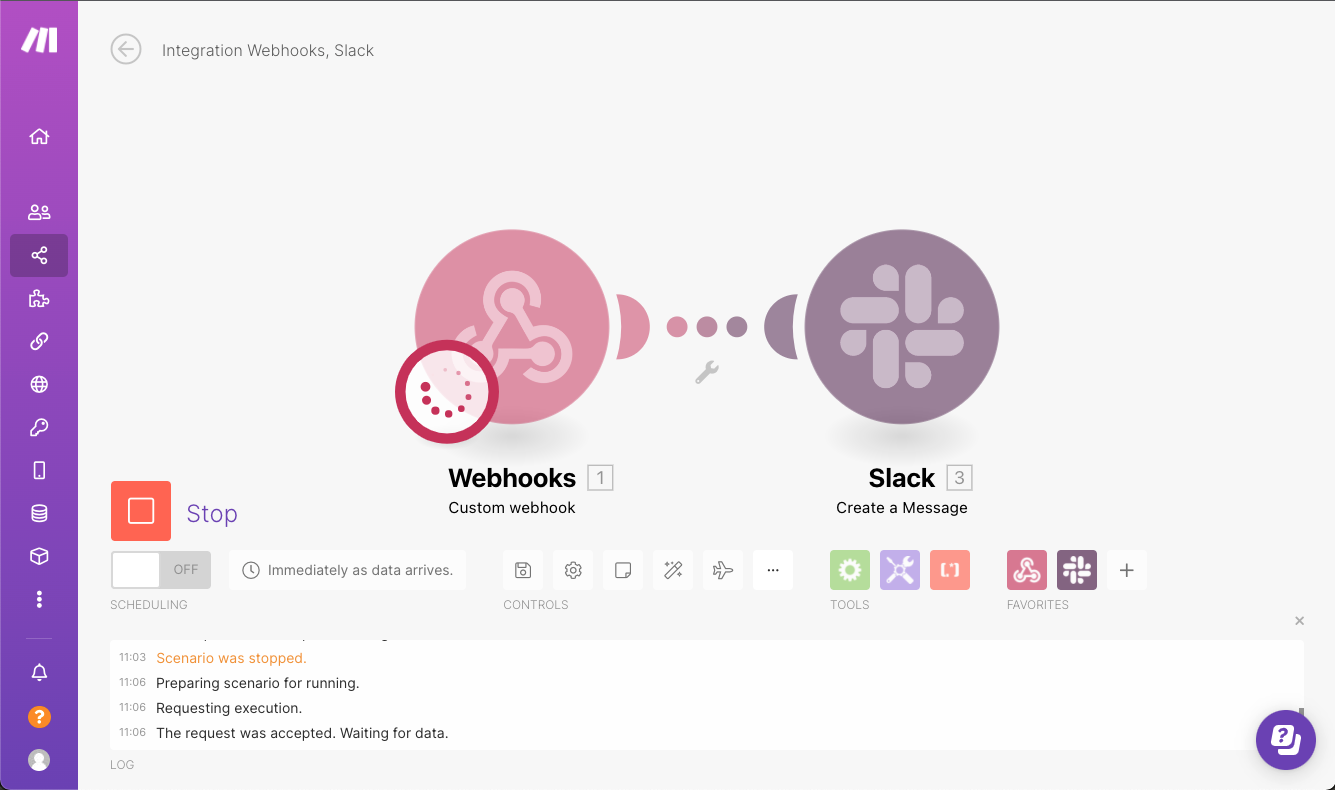Click the Stop button
This screenshot has height=790, width=1335.
click(141, 511)
